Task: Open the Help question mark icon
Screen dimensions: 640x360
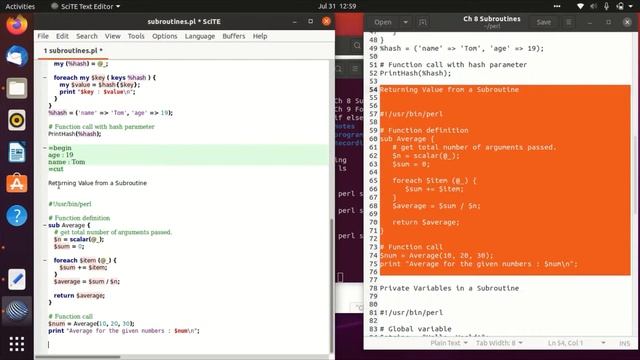Action: [x=17, y=216]
